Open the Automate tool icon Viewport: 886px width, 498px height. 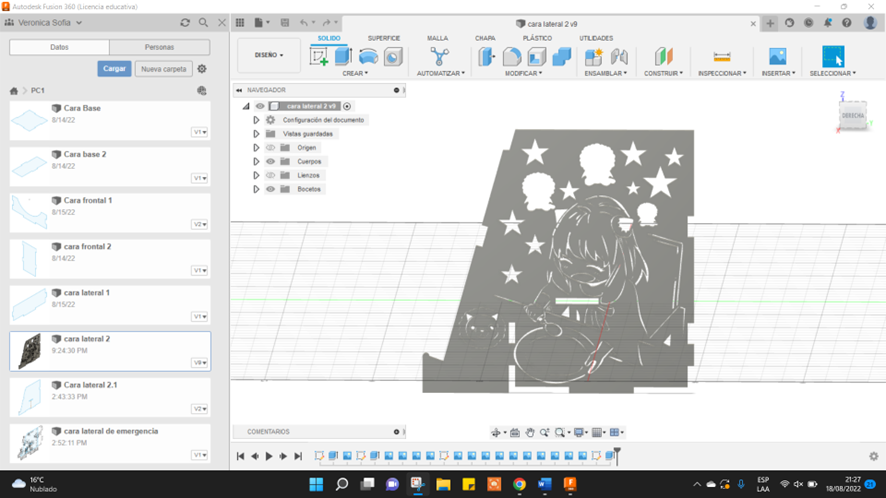440,57
